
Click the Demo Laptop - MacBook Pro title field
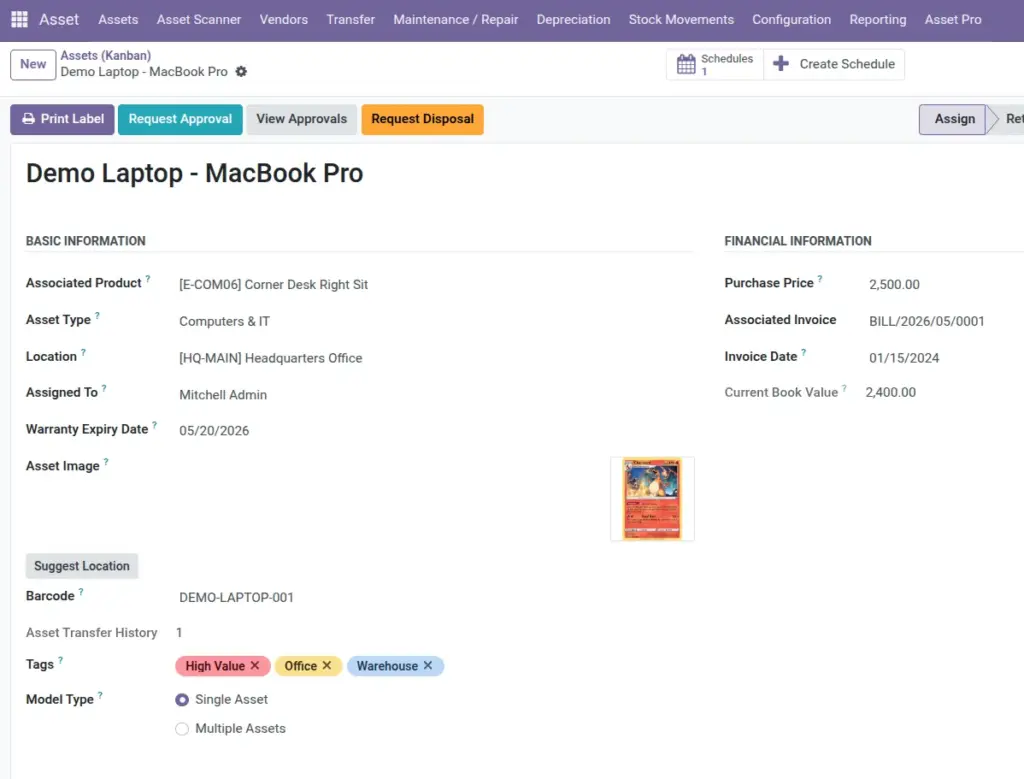(x=195, y=174)
